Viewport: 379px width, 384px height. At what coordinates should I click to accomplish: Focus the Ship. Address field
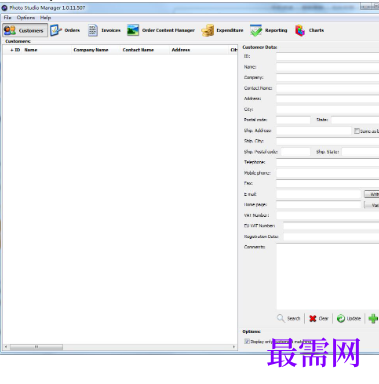click(x=314, y=131)
